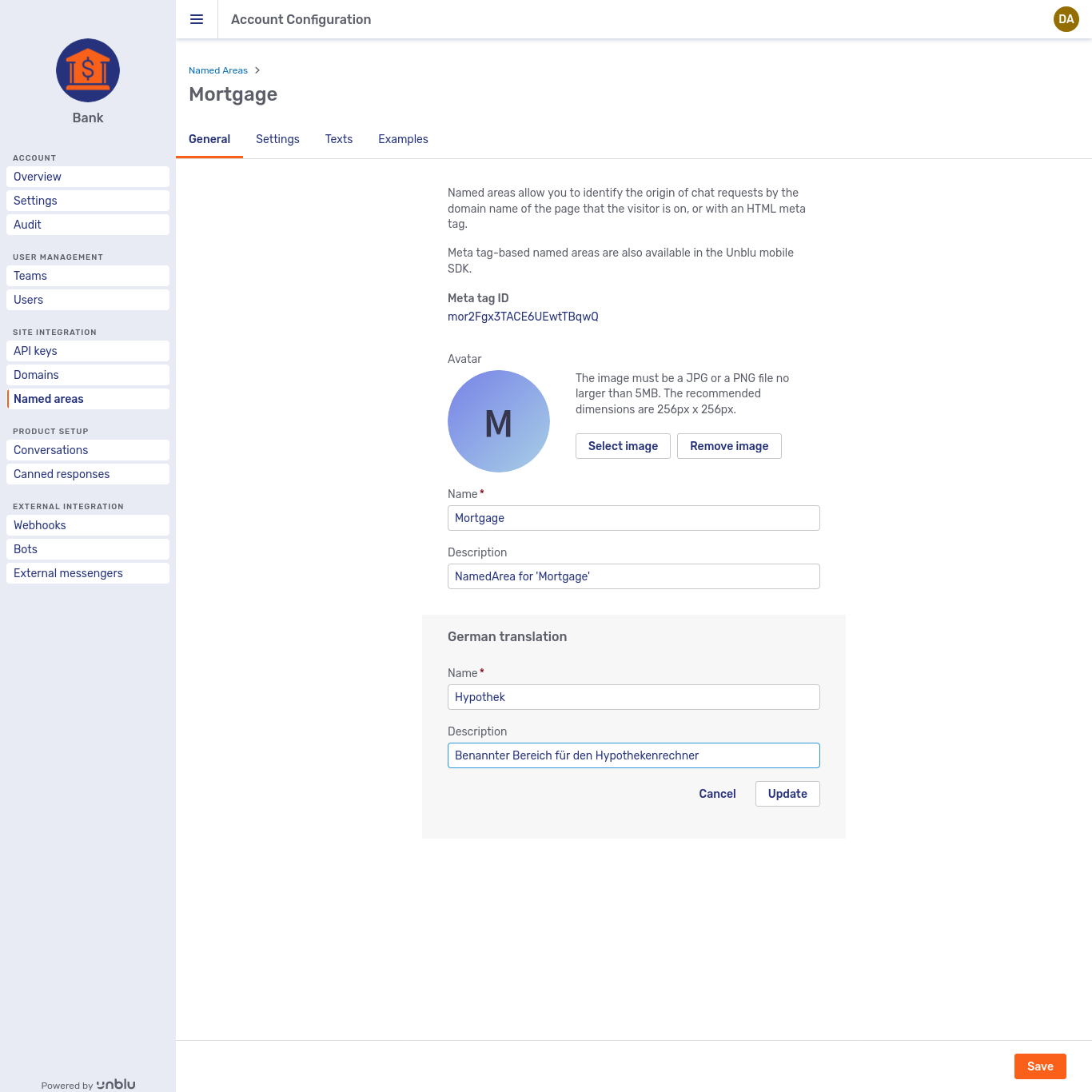Click the orange Save button
Screen dimensions: 1092x1092
(1039, 1066)
